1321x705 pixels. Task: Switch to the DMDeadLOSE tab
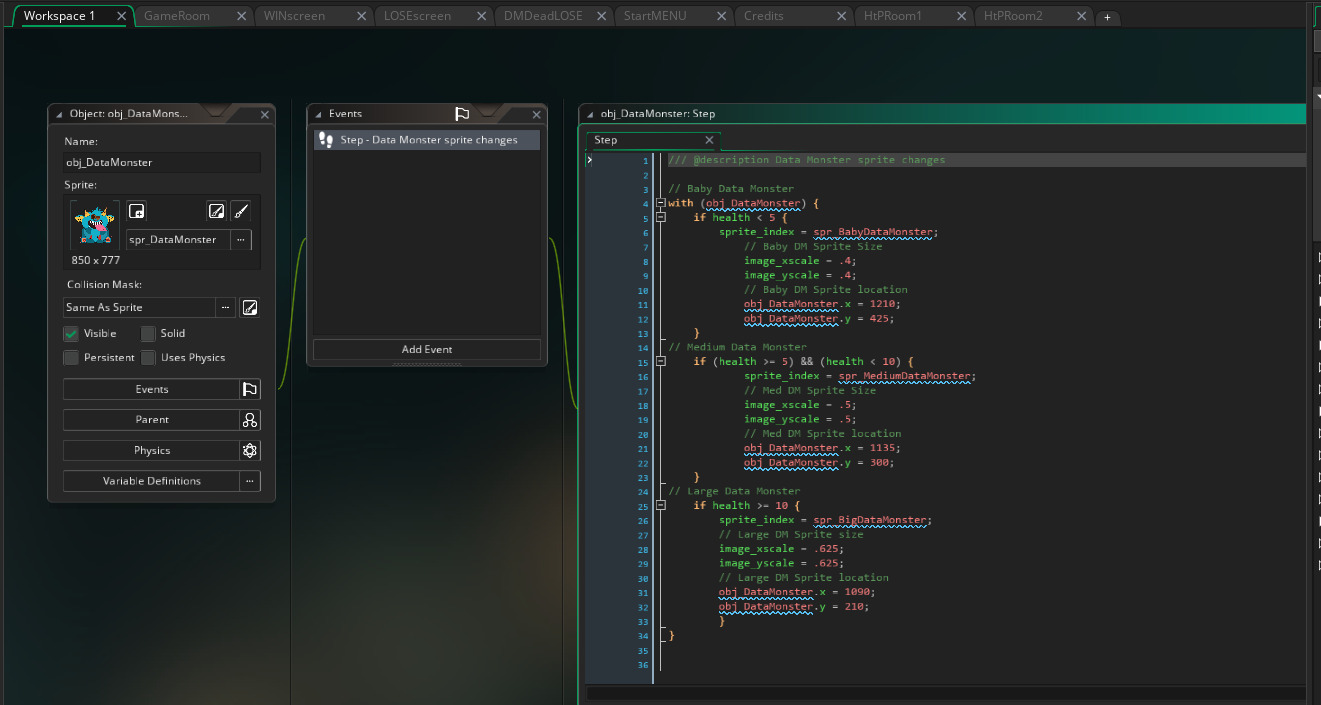coord(543,16)
